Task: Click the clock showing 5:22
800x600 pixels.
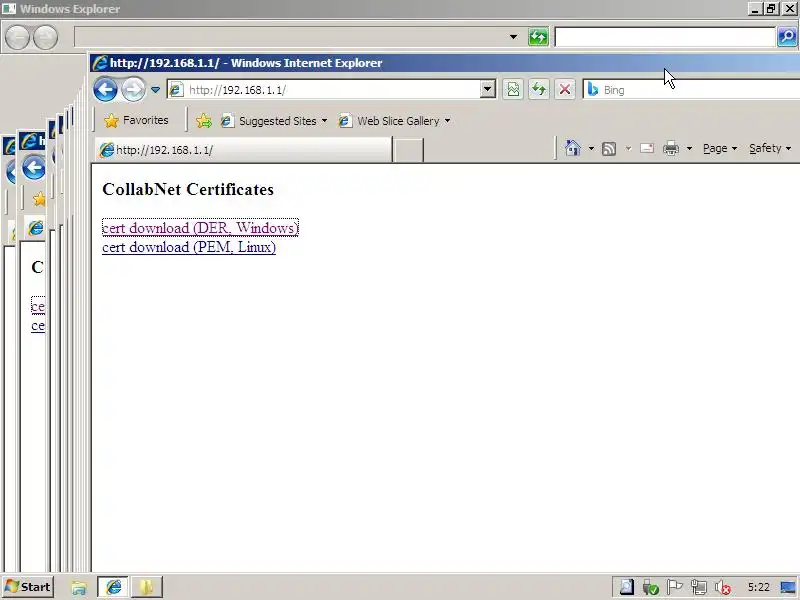Action: (758, 587)
